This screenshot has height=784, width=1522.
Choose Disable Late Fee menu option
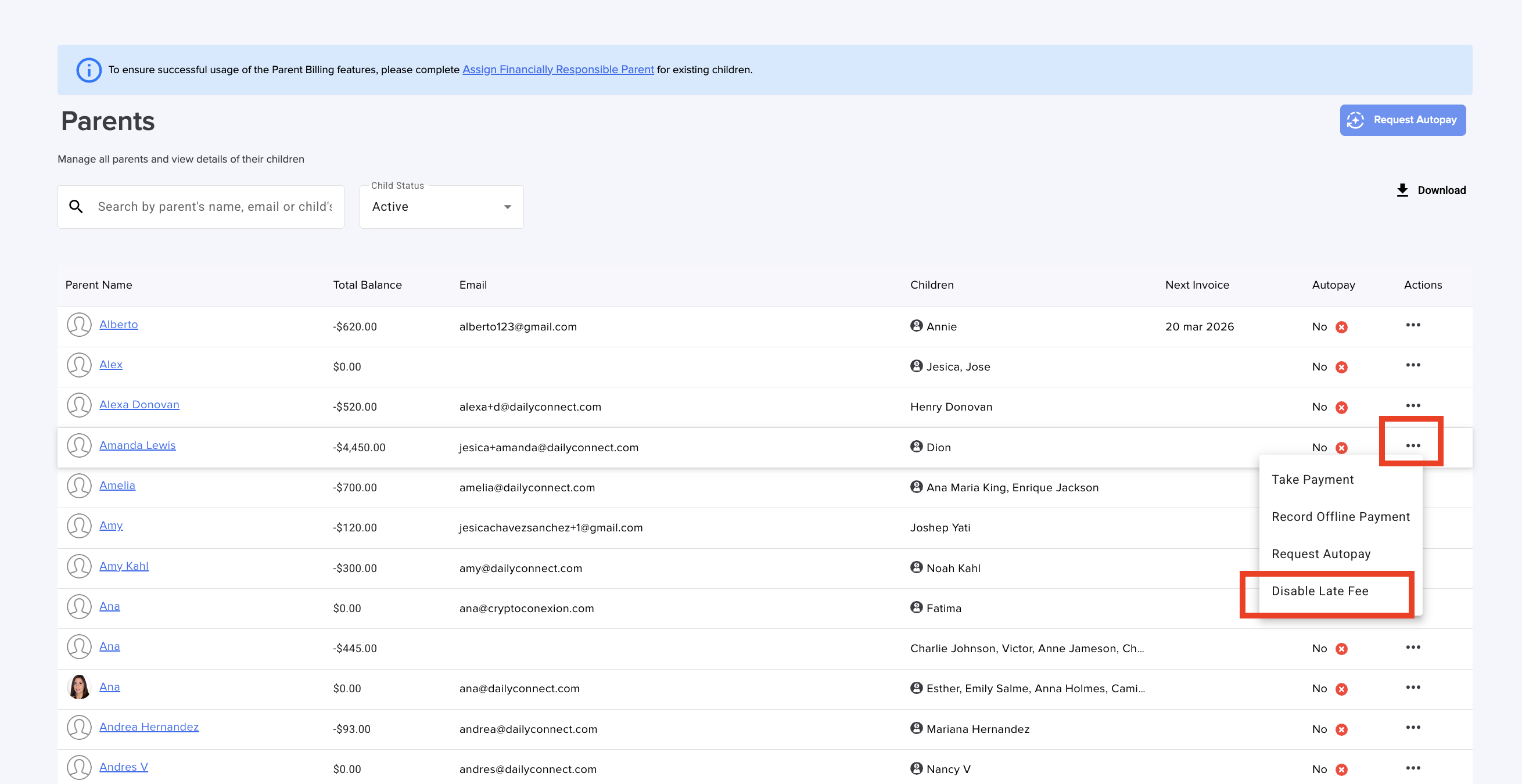click(1319, 591)
